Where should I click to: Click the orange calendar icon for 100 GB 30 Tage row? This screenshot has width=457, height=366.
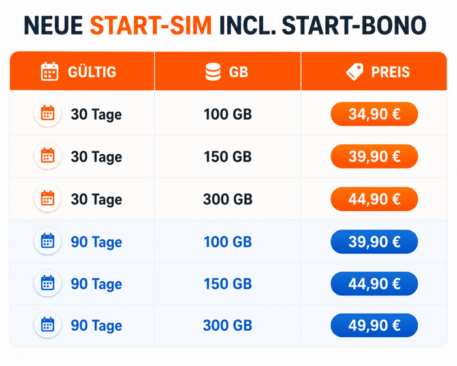pyautogui.click(x=48, y=113)
